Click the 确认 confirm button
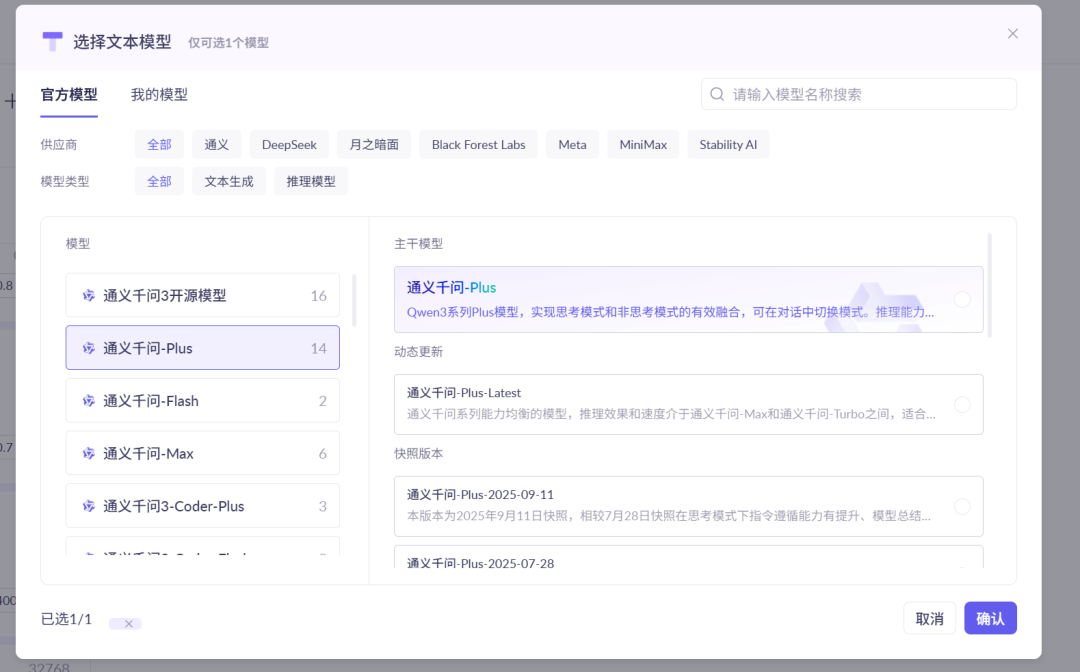 (990, 618)
